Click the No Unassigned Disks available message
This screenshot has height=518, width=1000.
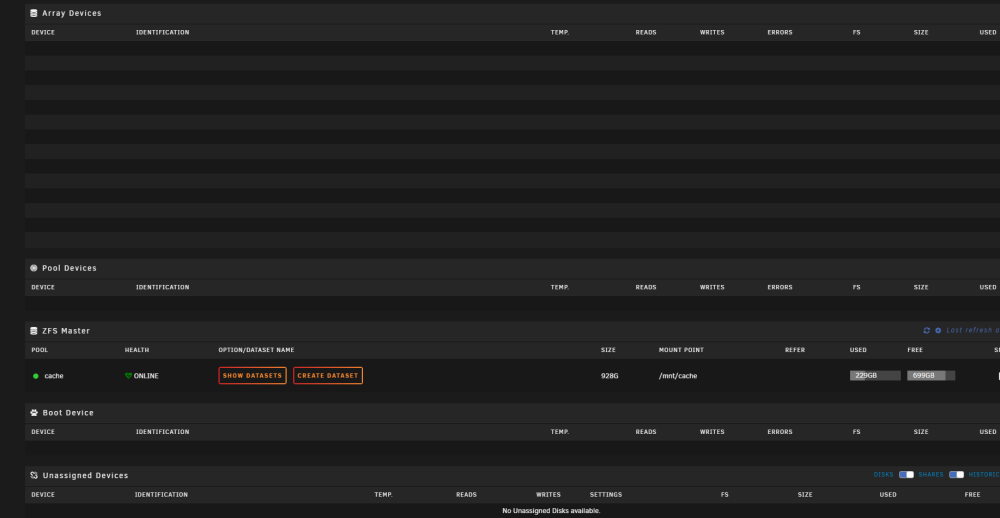click(551, 511)
